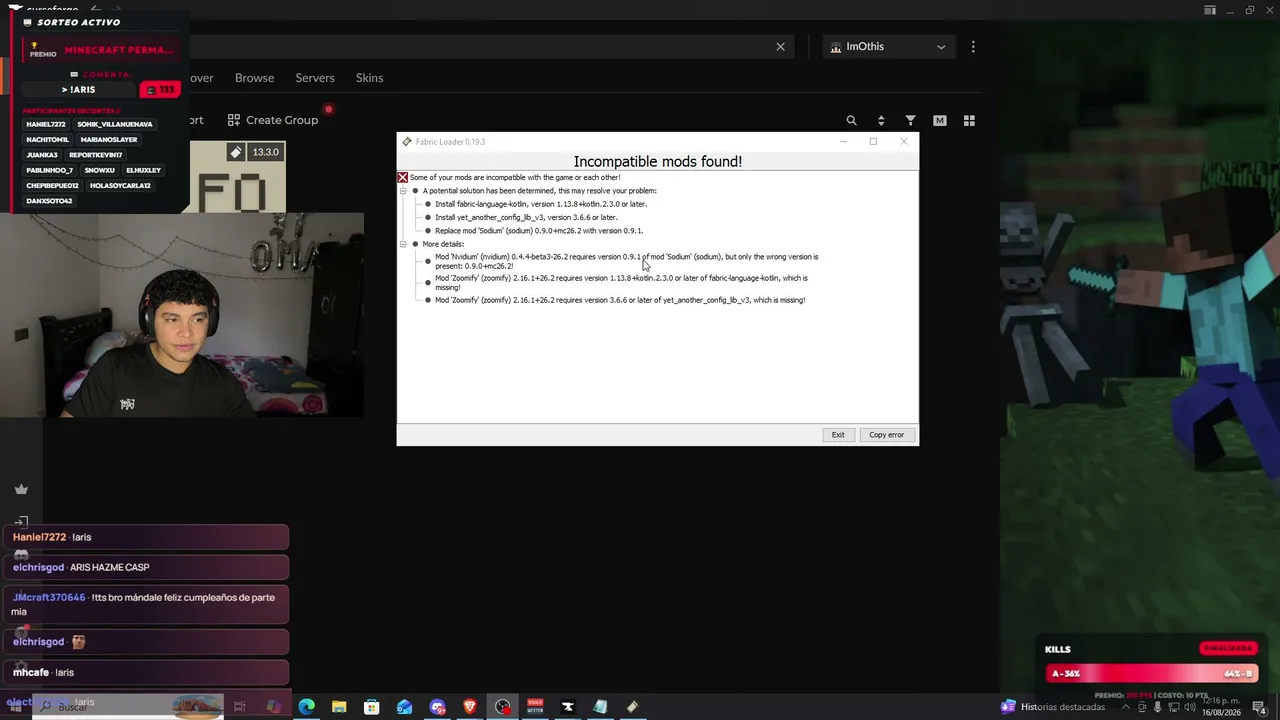1280x720 pixels.
Task: Click the FINALIZADA badge in KILLS overlay
Action: point(1228,649)
